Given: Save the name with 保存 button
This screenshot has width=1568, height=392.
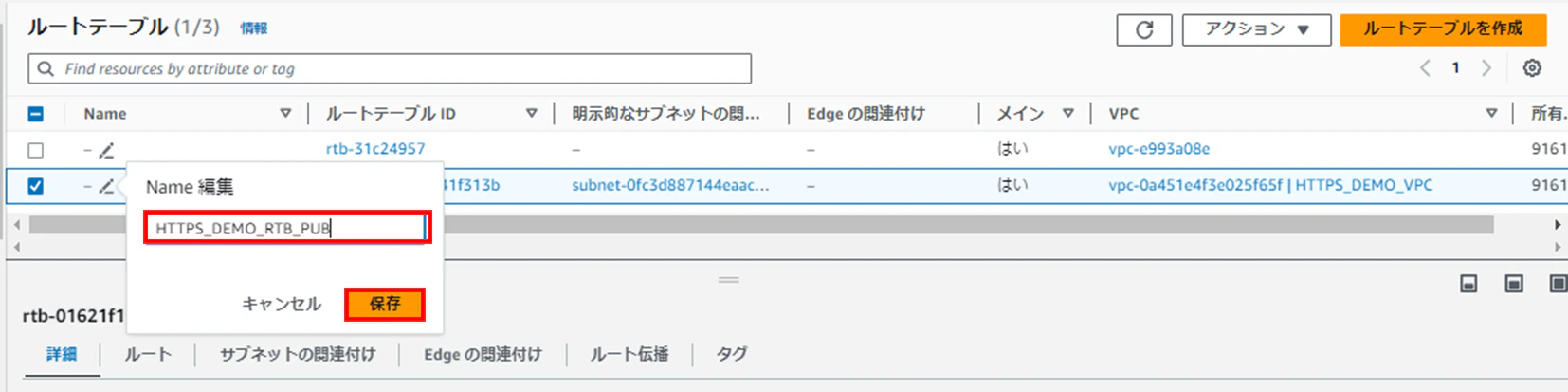Looking at the screenshot, I should tap(384, 304).
